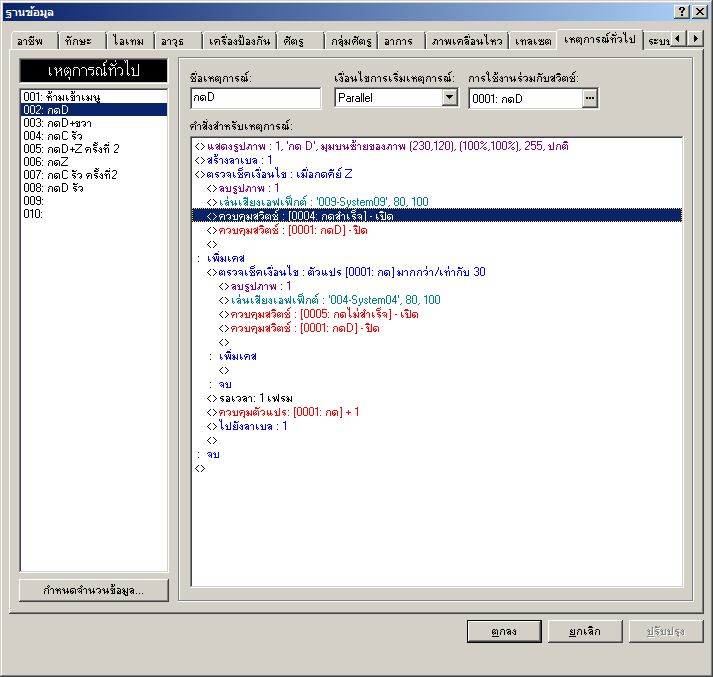The height and width of the screenshot is (677, 713).
Task: Open the ภาพเคลื่อนไหว tab
Action: 467,41
